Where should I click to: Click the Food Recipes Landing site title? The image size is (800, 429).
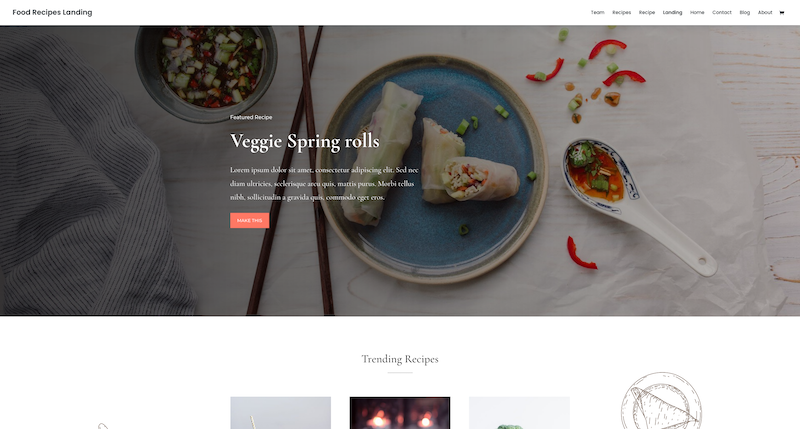point(52,12)
